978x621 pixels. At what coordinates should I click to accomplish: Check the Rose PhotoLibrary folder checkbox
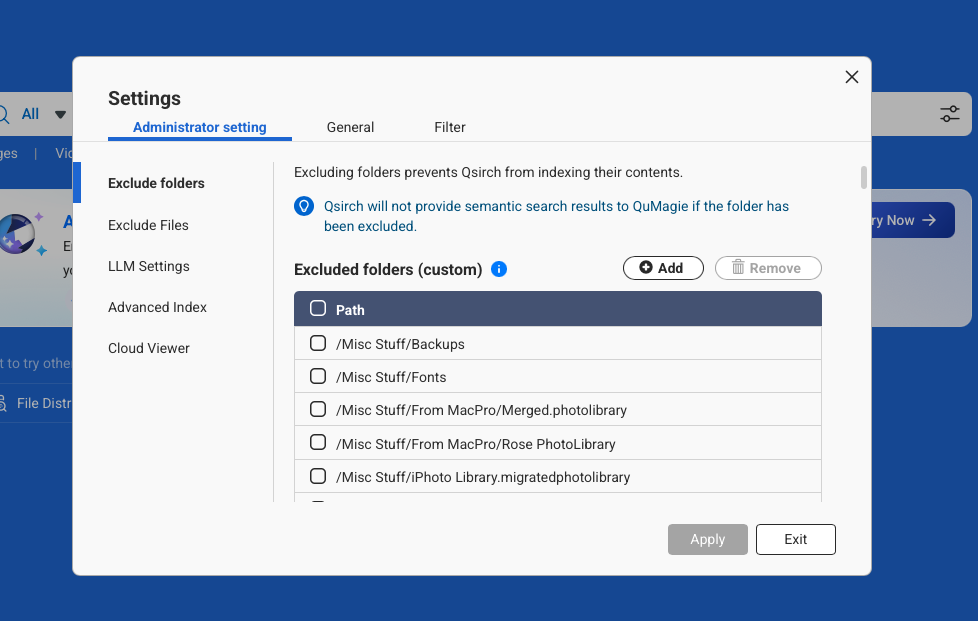pos(318,442)
